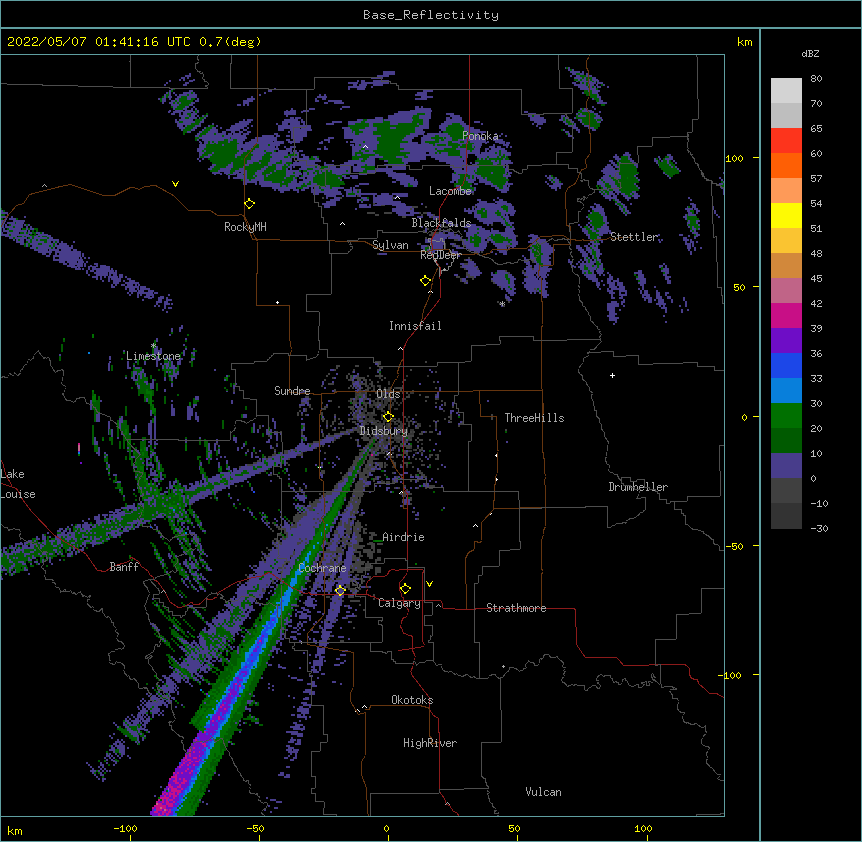862x842 pixels.
Task: Click the yellow radar marker near Olds
Action: tap(388, 417)
